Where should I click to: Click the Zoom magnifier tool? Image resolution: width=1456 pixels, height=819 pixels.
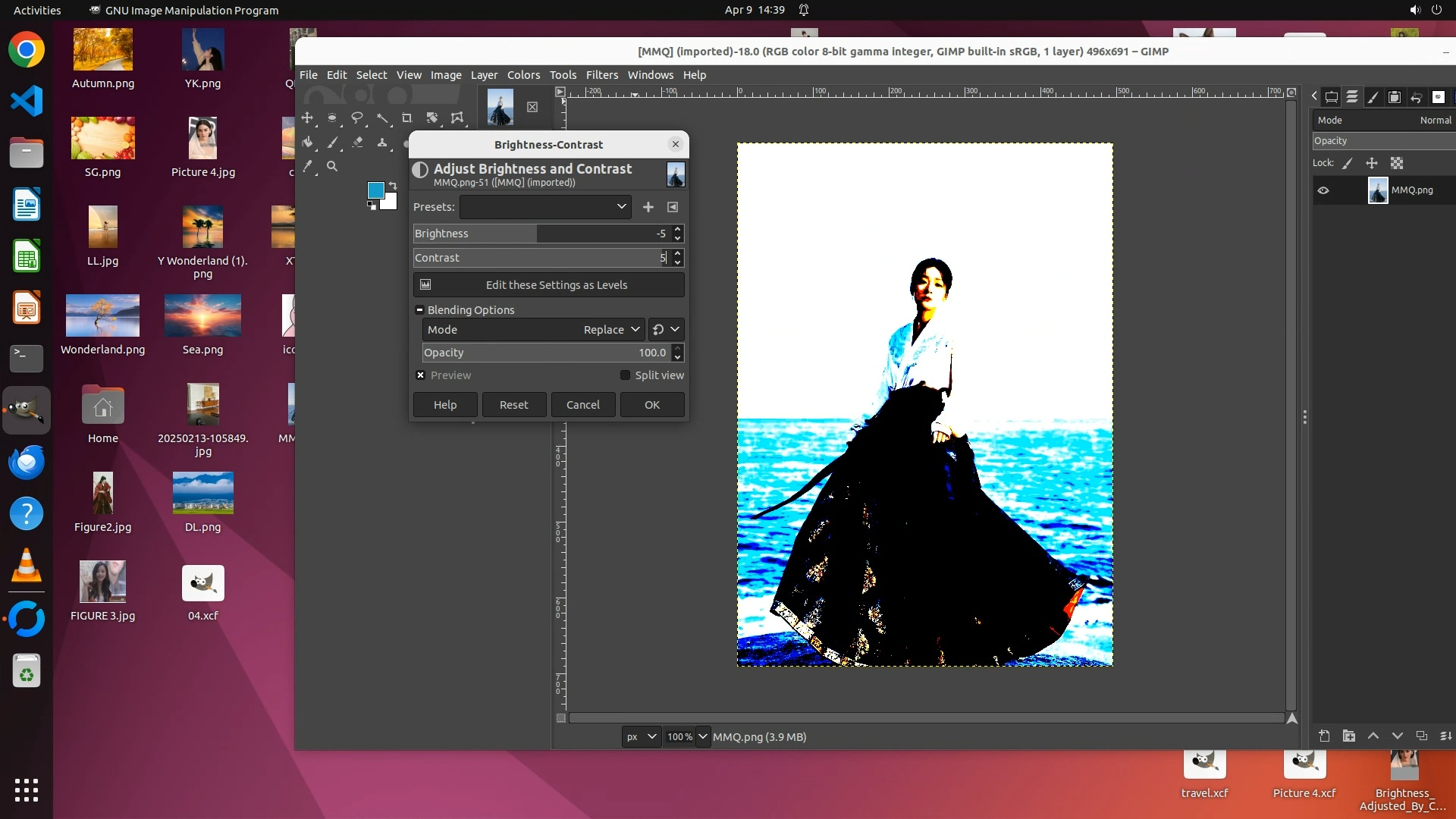(x=332, y=166)
